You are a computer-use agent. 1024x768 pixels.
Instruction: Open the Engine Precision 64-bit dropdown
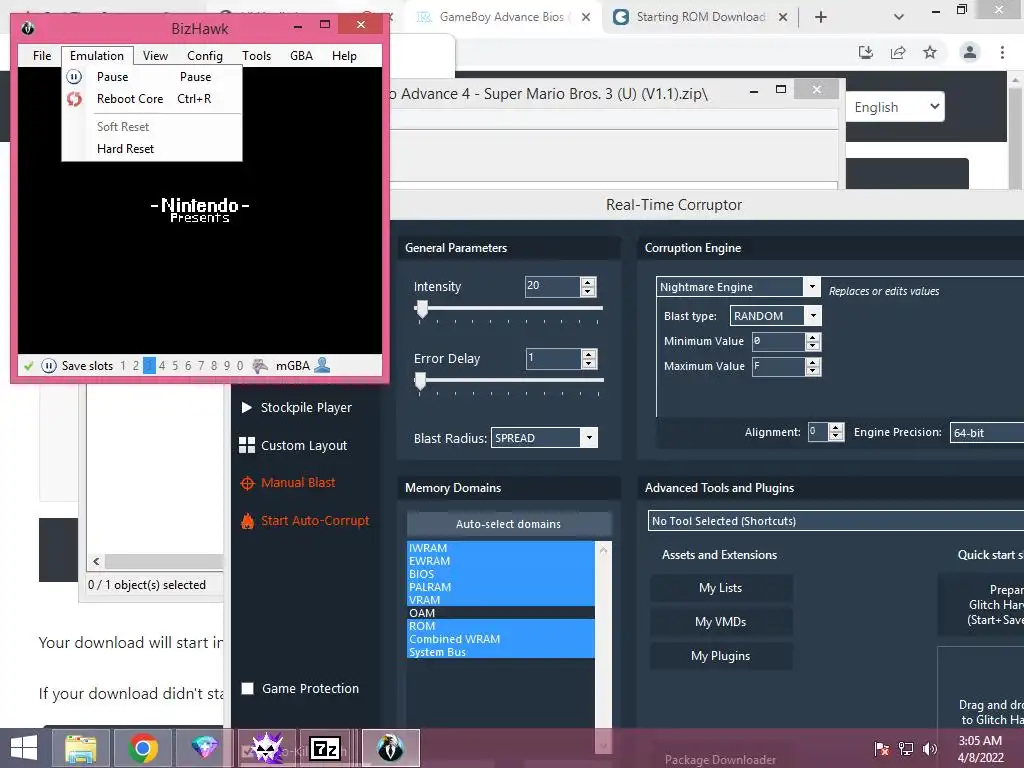pyautogui.click(x=987, y=432)
